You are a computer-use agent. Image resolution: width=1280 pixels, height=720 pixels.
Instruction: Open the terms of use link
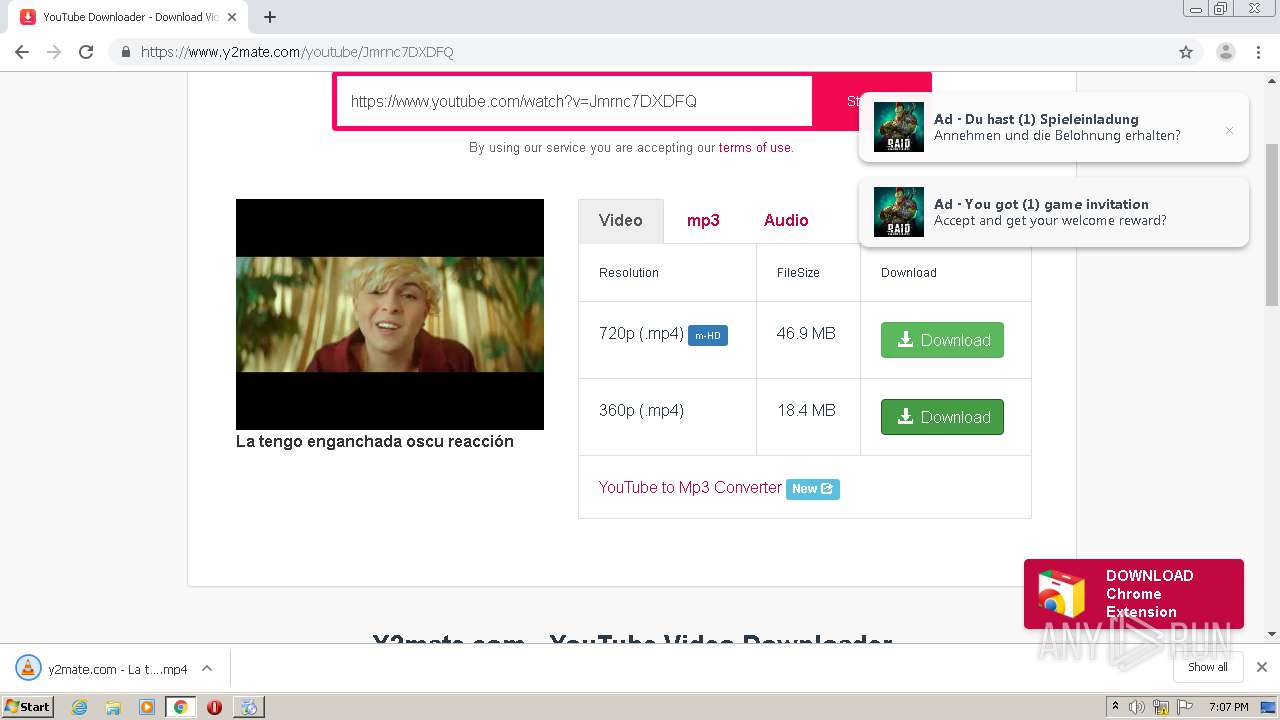755,148
